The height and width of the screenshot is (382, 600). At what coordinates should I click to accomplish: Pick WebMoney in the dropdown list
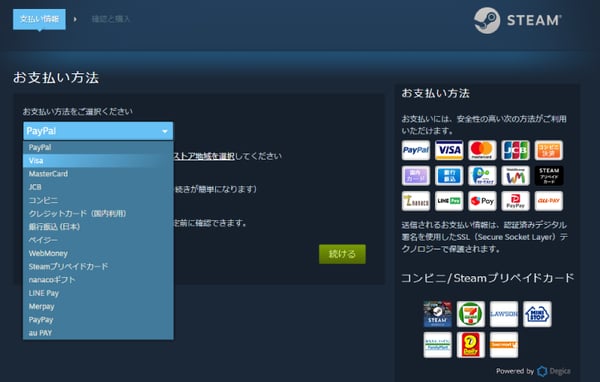98,253
